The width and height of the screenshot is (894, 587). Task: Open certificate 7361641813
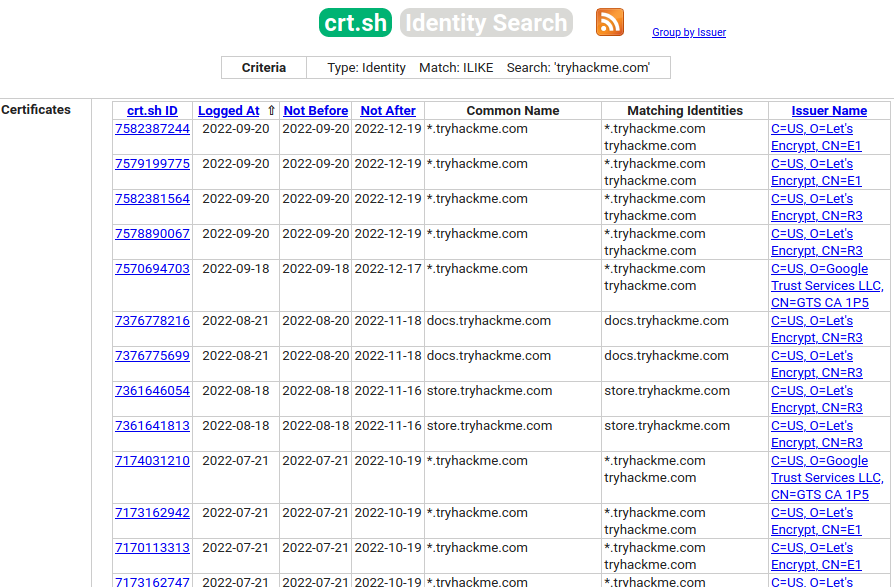(152, 426)
